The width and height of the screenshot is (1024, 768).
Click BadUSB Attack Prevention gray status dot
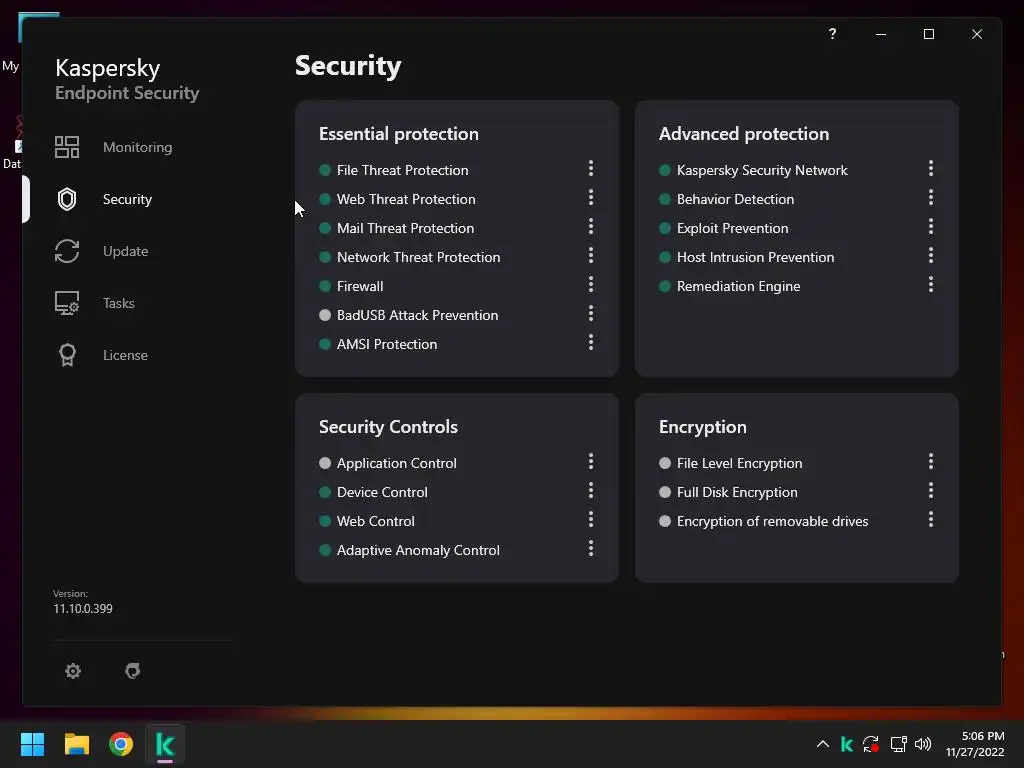[x=325, y=315]
